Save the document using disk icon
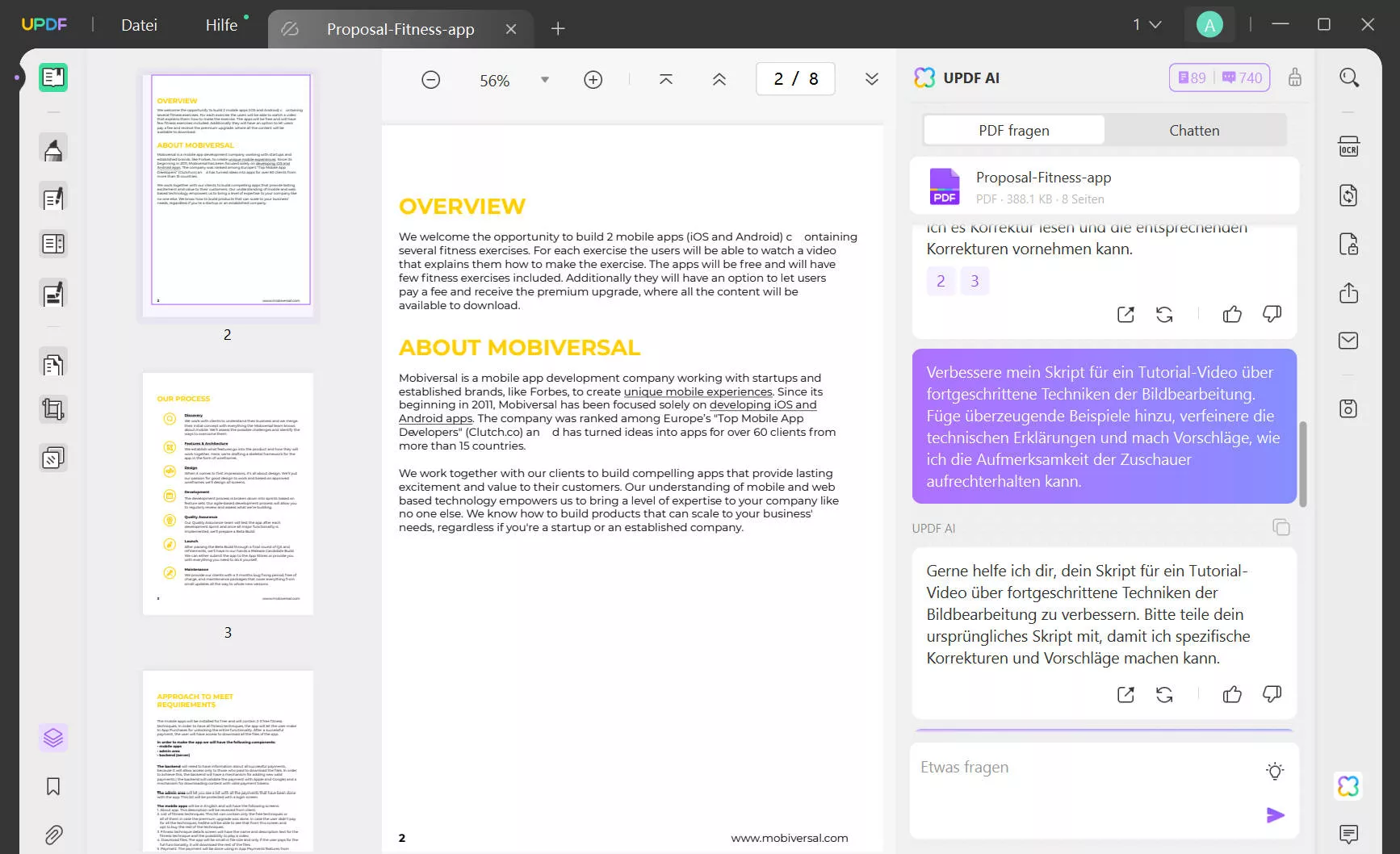Image resolution: width=1400 pixels, height=854 pixels. click(1349, 408)
